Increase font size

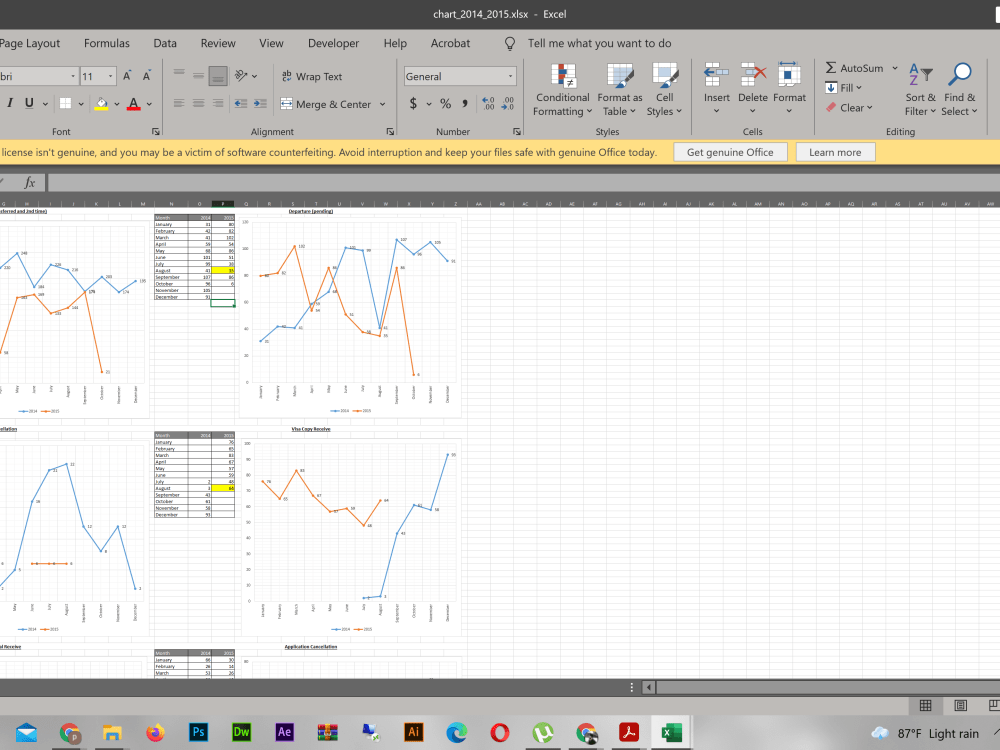(127, 77)
